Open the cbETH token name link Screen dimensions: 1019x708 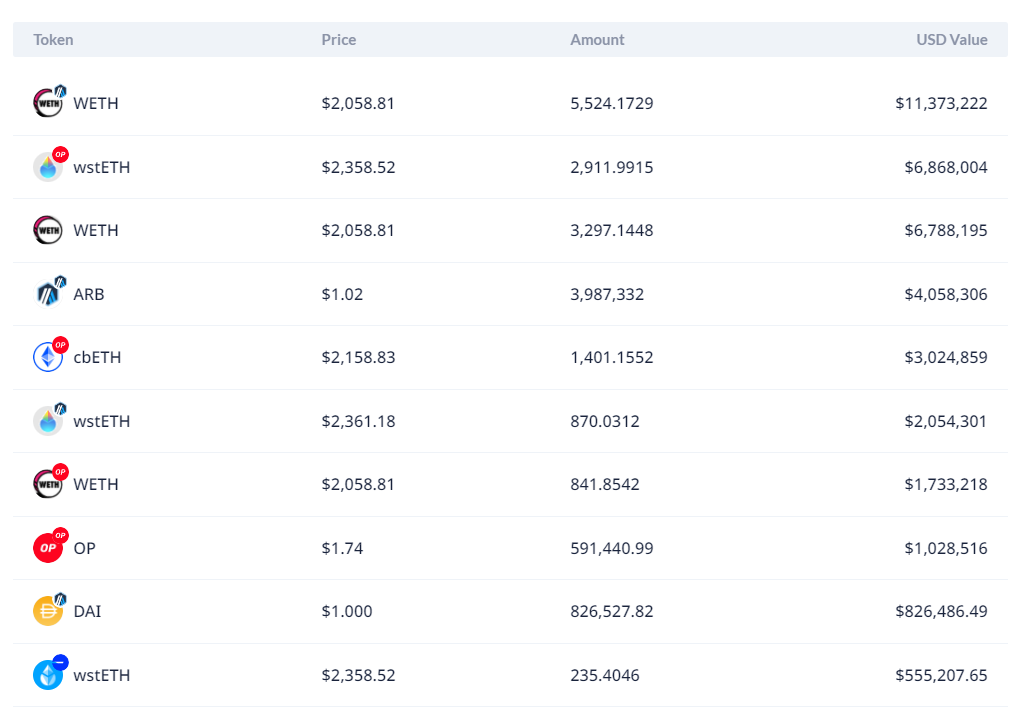[97, 358]
